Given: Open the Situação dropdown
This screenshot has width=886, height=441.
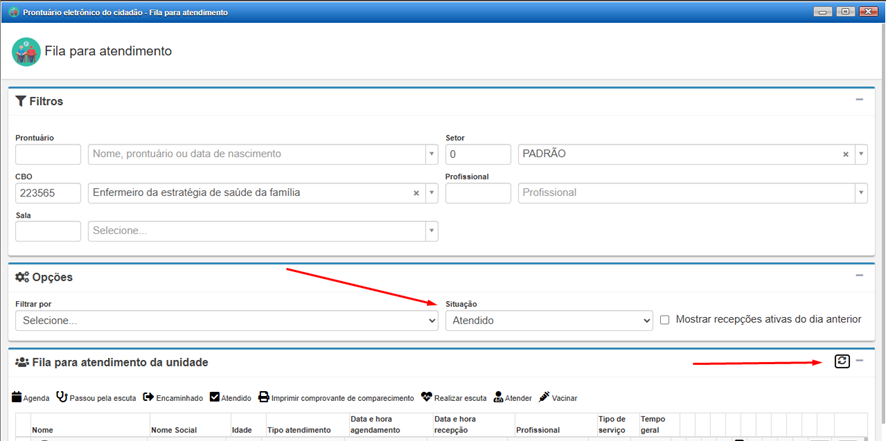Looking at the screenshot, I should (548, 320).
